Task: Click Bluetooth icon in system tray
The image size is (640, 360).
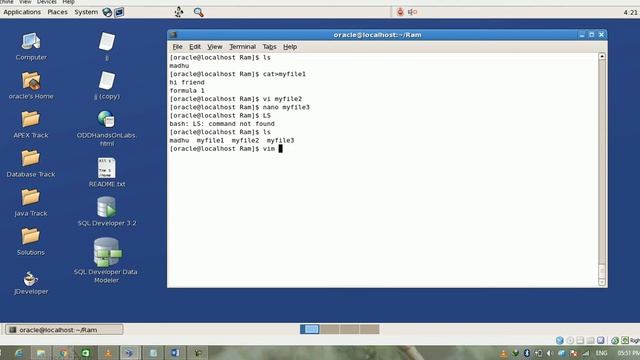Action: tap(527, 353)
